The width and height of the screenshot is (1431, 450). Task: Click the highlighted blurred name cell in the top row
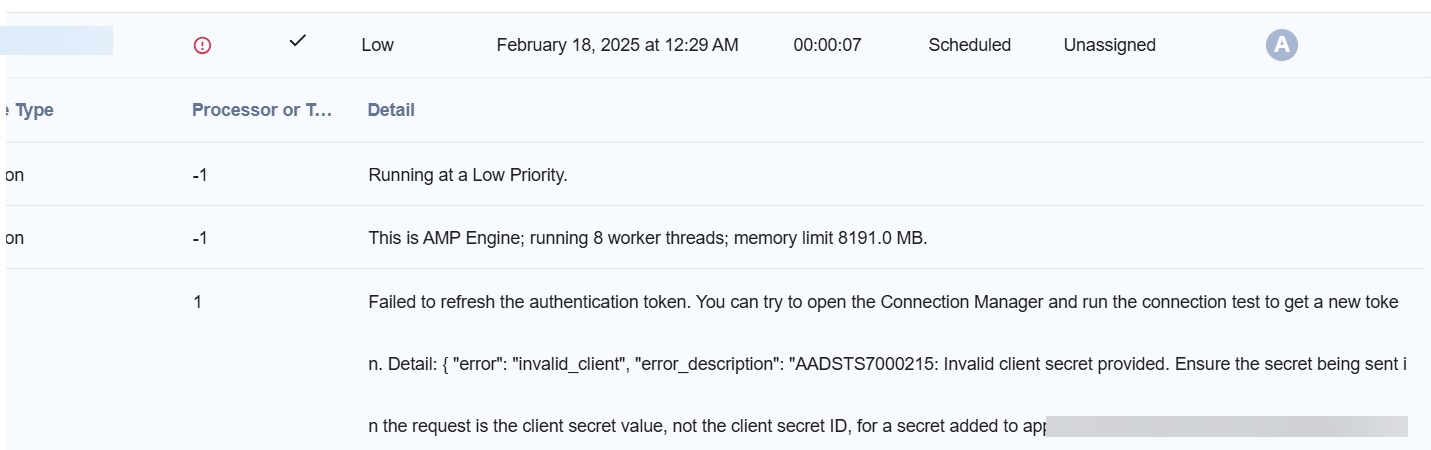[57, 41]
